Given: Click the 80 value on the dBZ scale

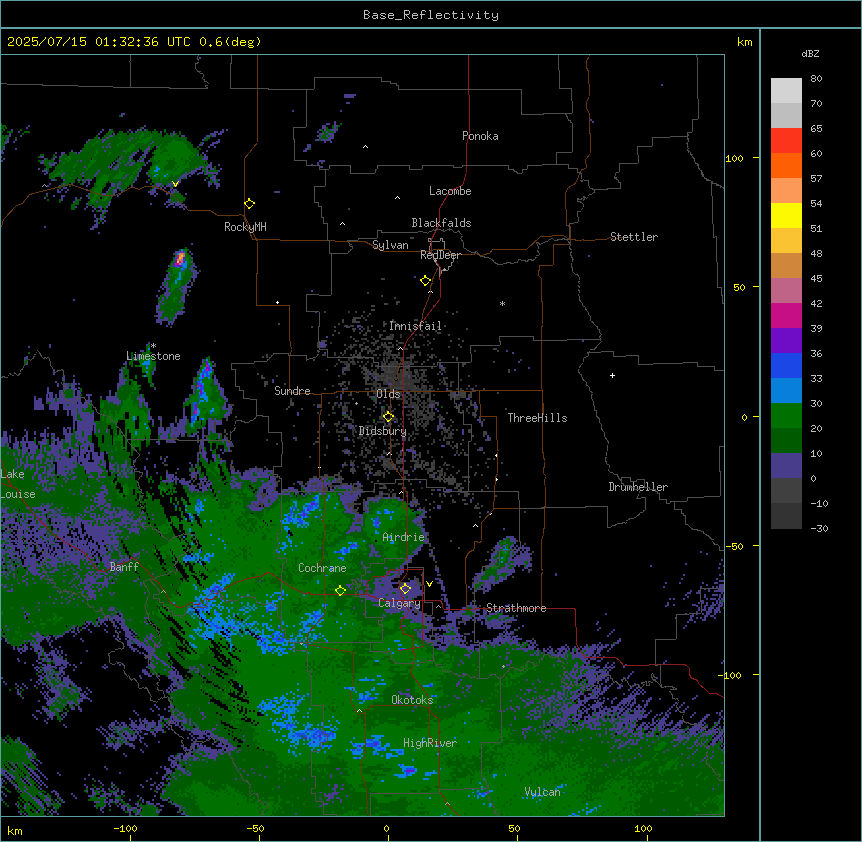Looking at the screenshot, I should (816, 78).
